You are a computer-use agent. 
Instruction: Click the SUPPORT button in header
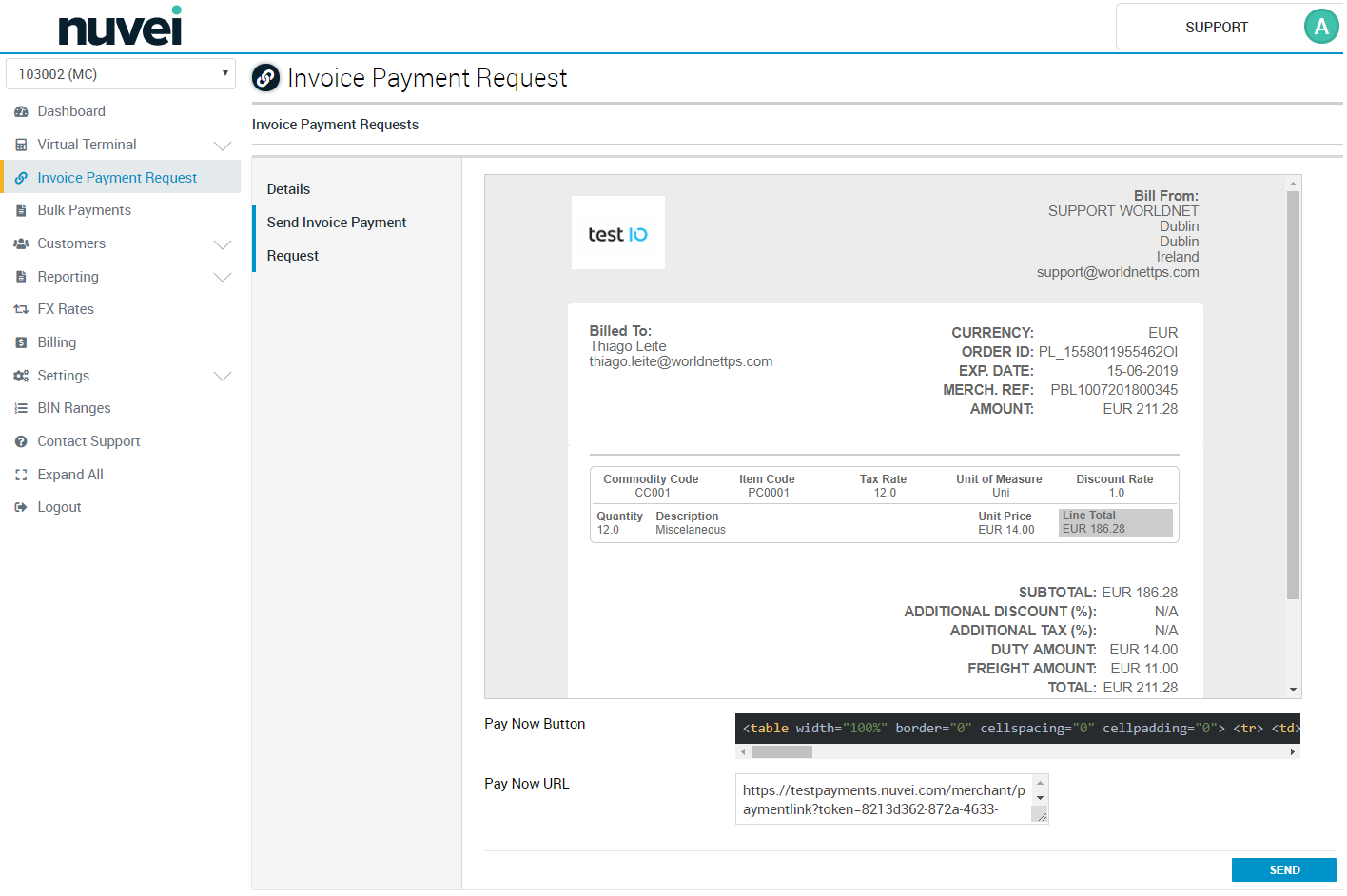click(1216, 28)
